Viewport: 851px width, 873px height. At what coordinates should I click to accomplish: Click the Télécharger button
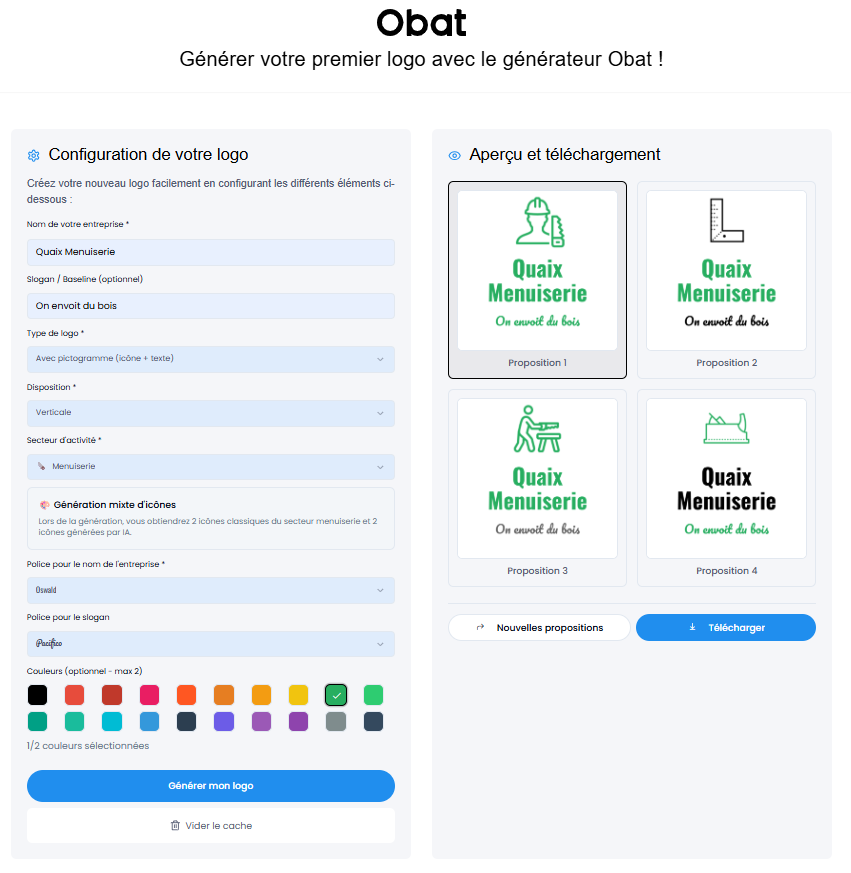pos(726,628)
